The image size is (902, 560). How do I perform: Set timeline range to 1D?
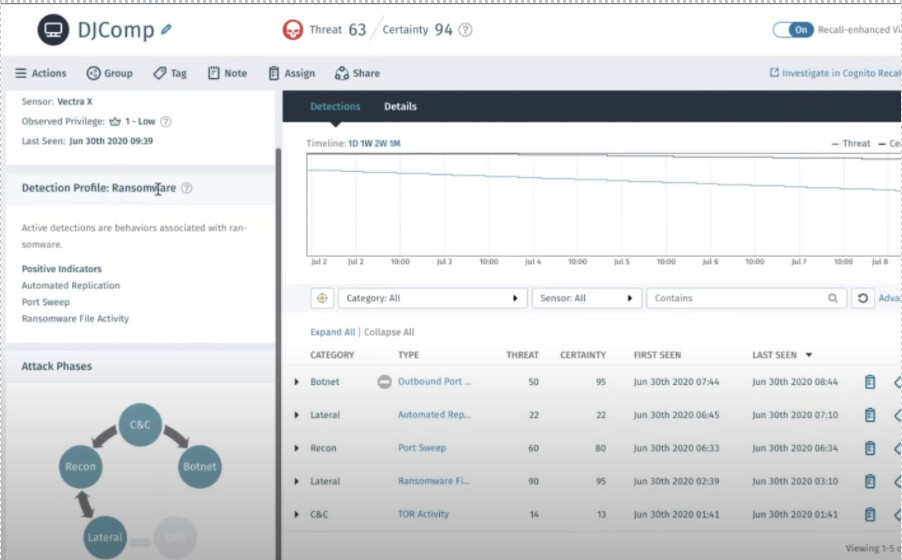353,143
